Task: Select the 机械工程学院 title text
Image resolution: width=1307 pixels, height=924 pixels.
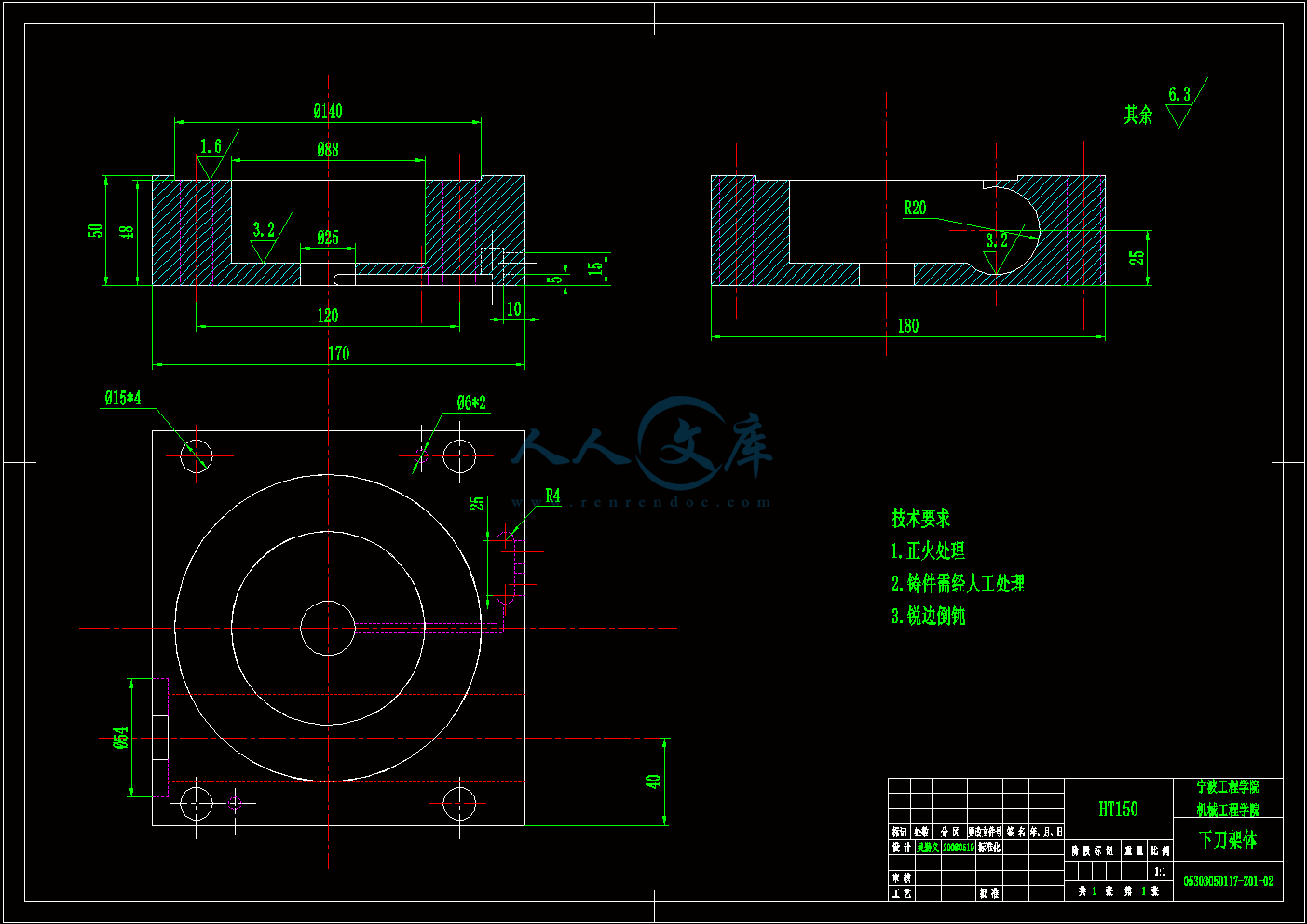Action: (x=1228, y=809)
